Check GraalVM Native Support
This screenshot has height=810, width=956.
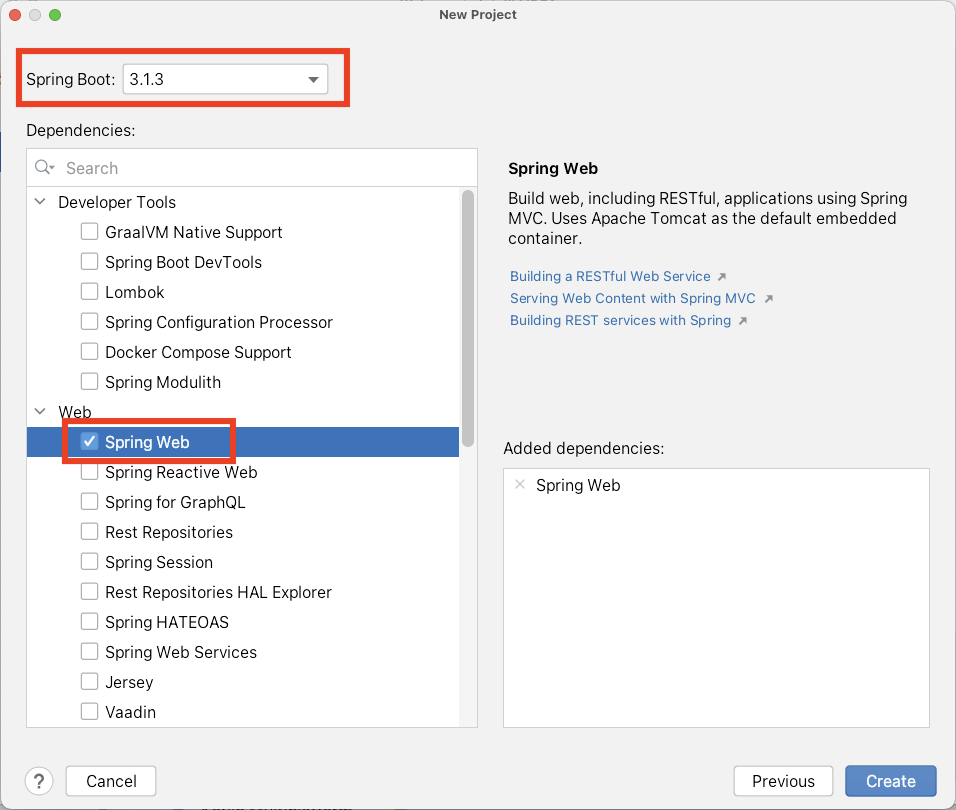click(90, 232)
